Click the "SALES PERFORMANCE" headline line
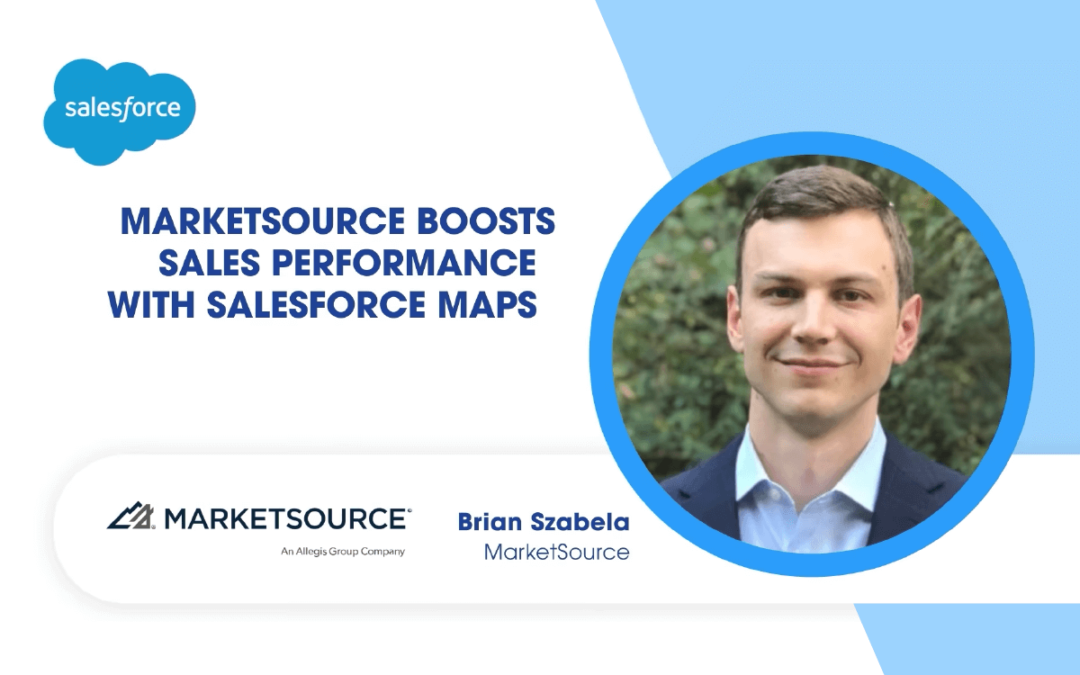This screenshot has width=1080, height=675. pyautogui.click(x=347, y=262)
